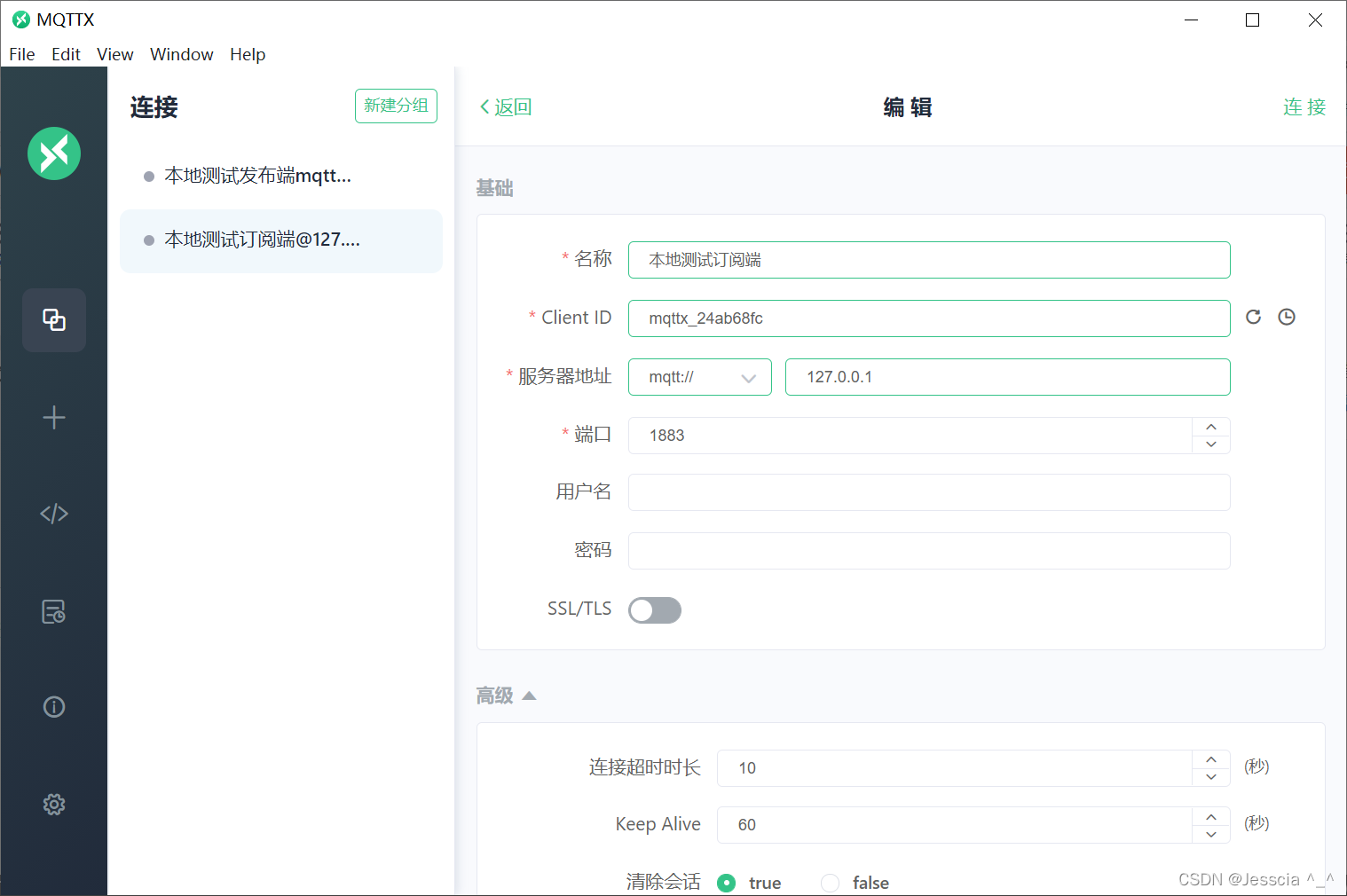Viewport: 1347px width, 896px height.
Task: Open the Connections page icon
Action: tap(54, 320)
